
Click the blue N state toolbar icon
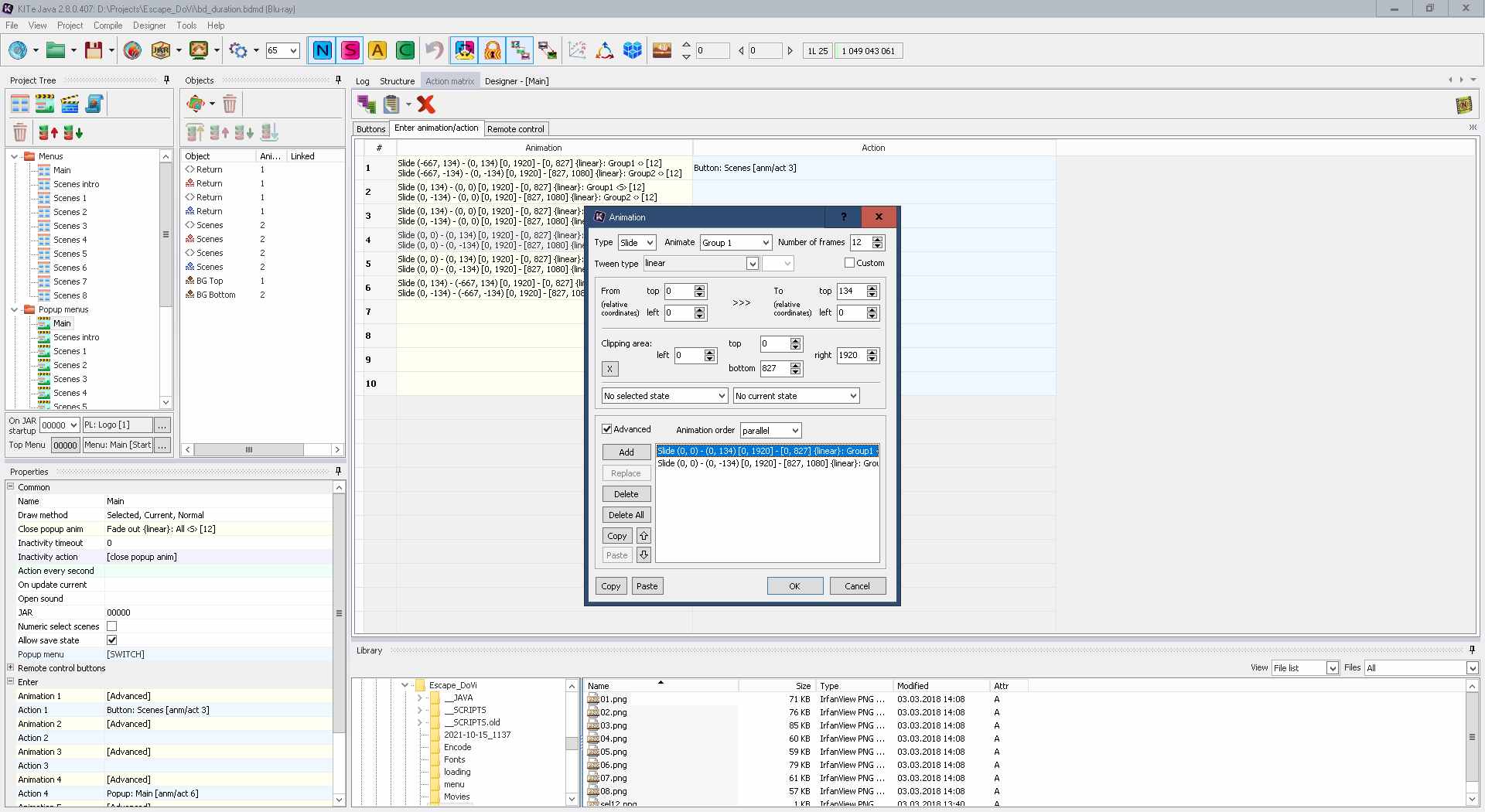point(322,51)
